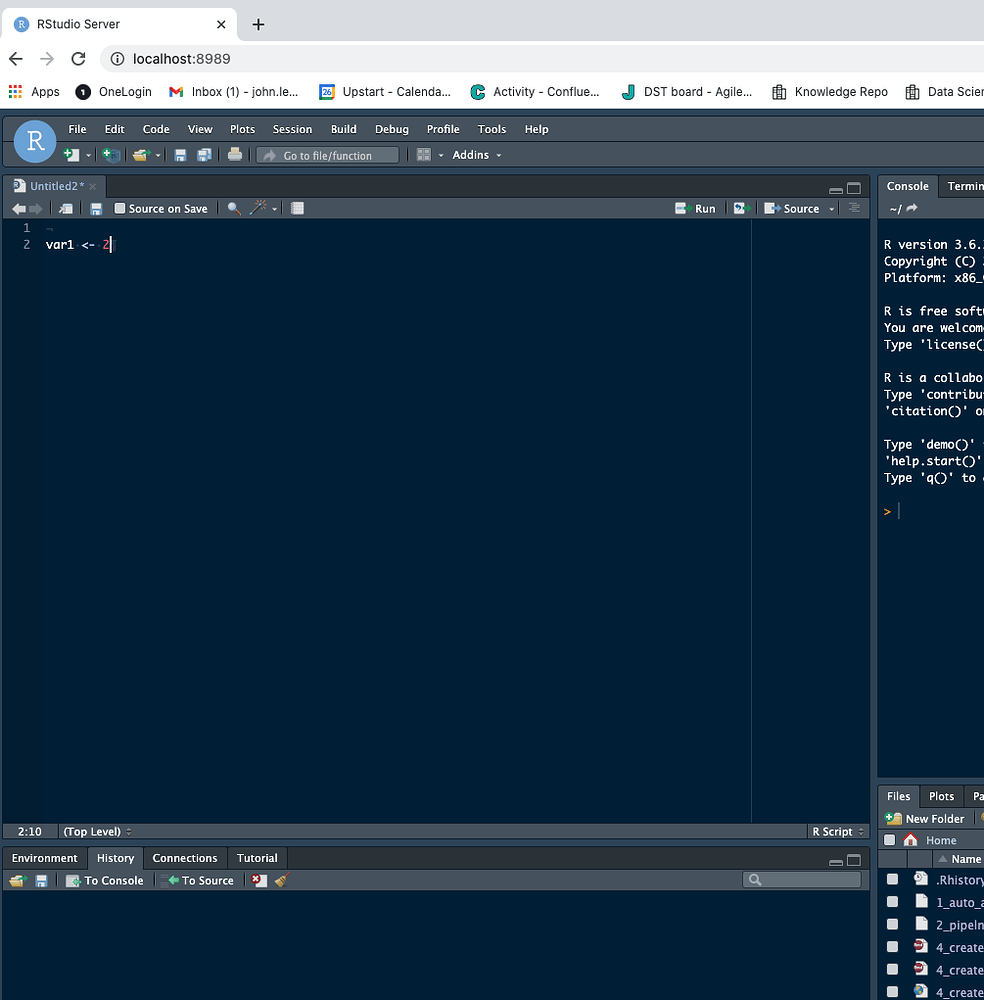Click the History search field
The image size is (984, 1000).
click(x=802, y=880)
